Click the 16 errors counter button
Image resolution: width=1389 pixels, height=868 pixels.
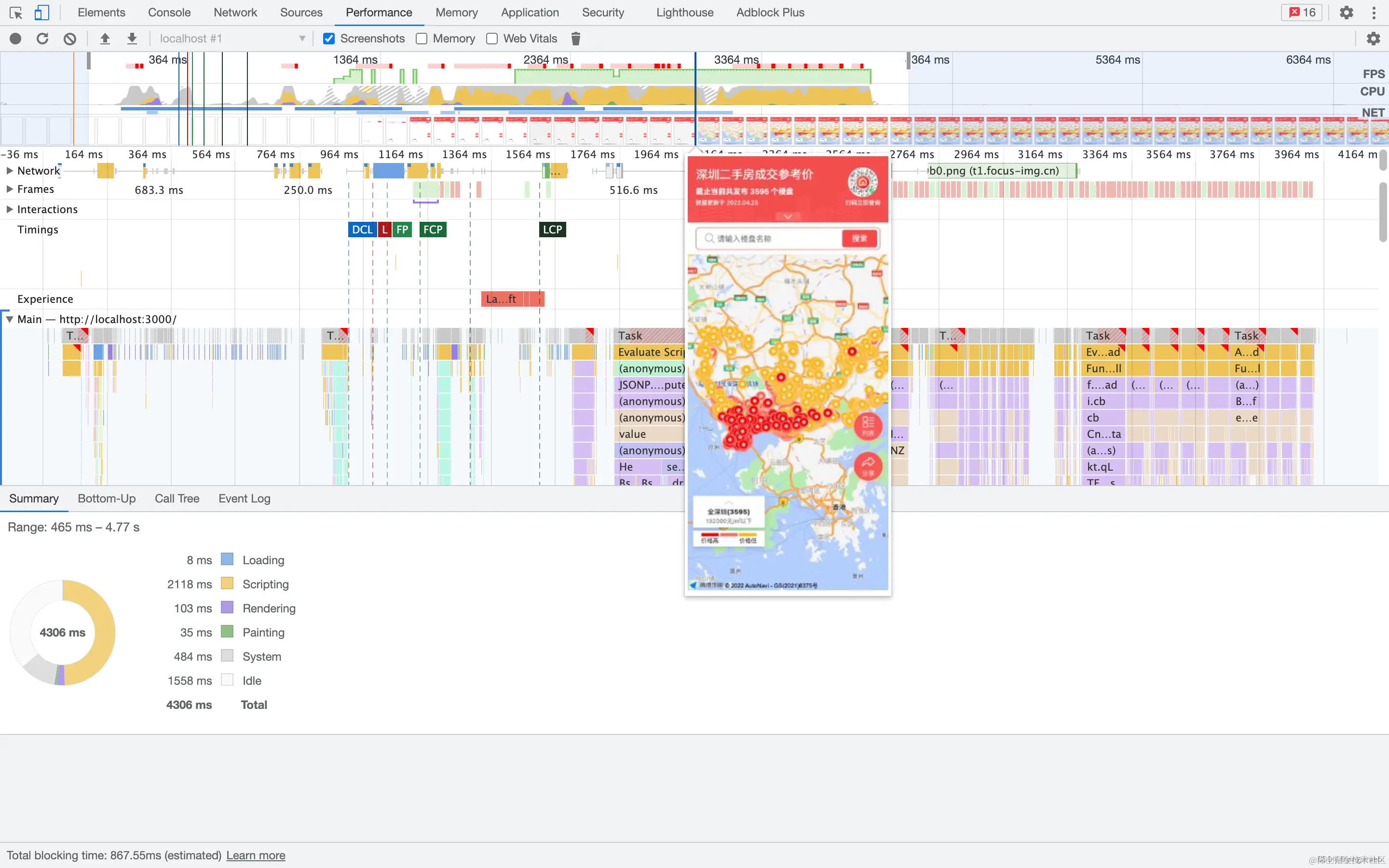click(x=1301, y=13)
